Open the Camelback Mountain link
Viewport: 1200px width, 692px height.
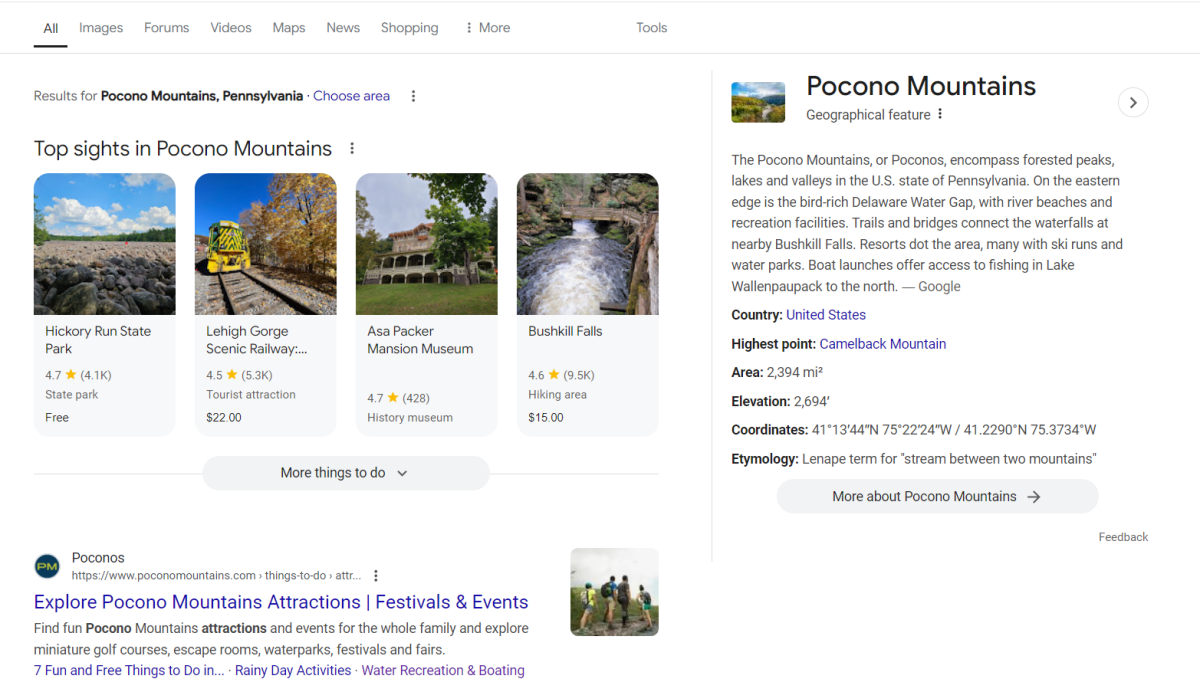point(883,344)
